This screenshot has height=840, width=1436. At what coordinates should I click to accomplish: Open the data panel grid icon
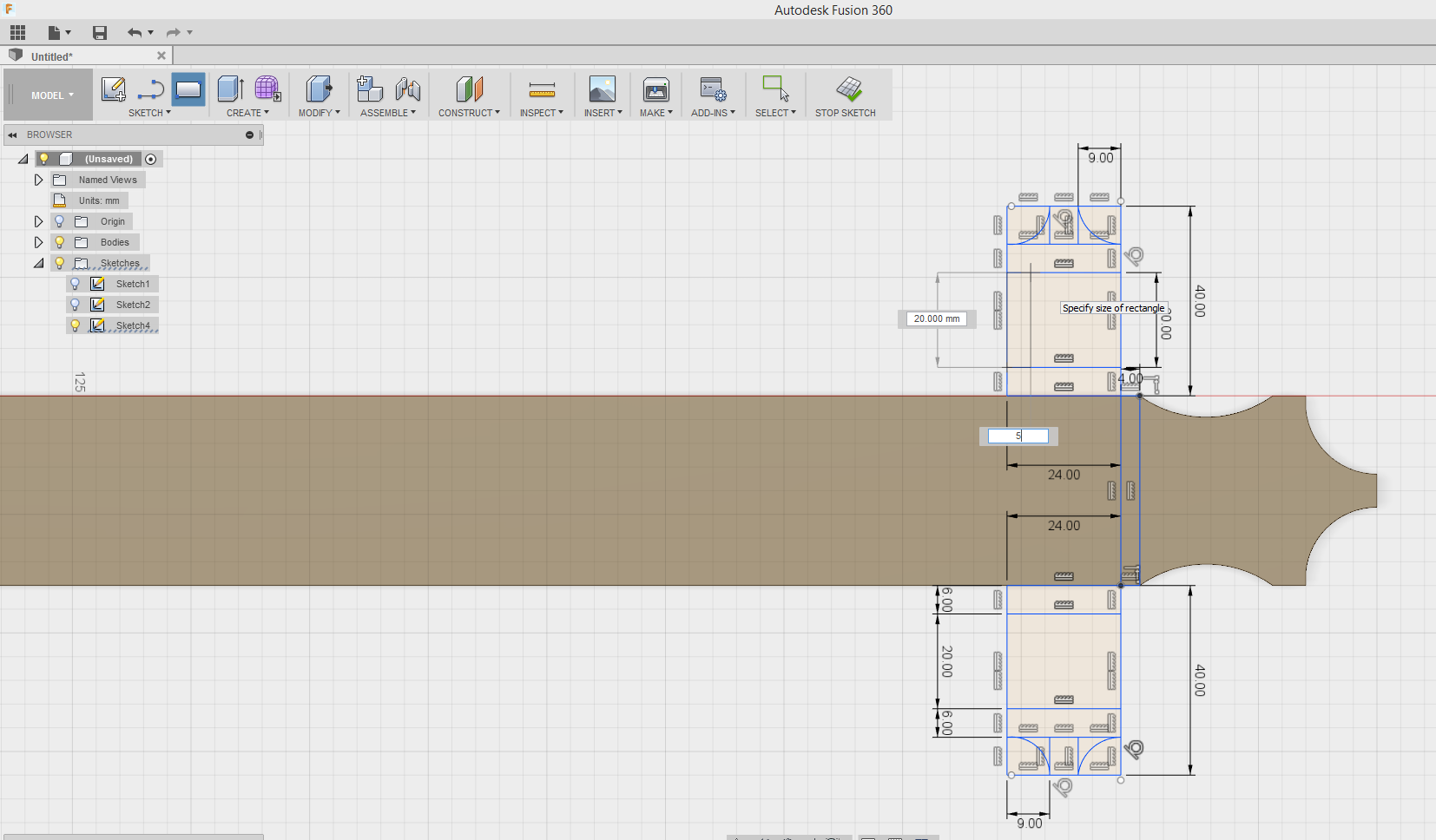(17, 33)
